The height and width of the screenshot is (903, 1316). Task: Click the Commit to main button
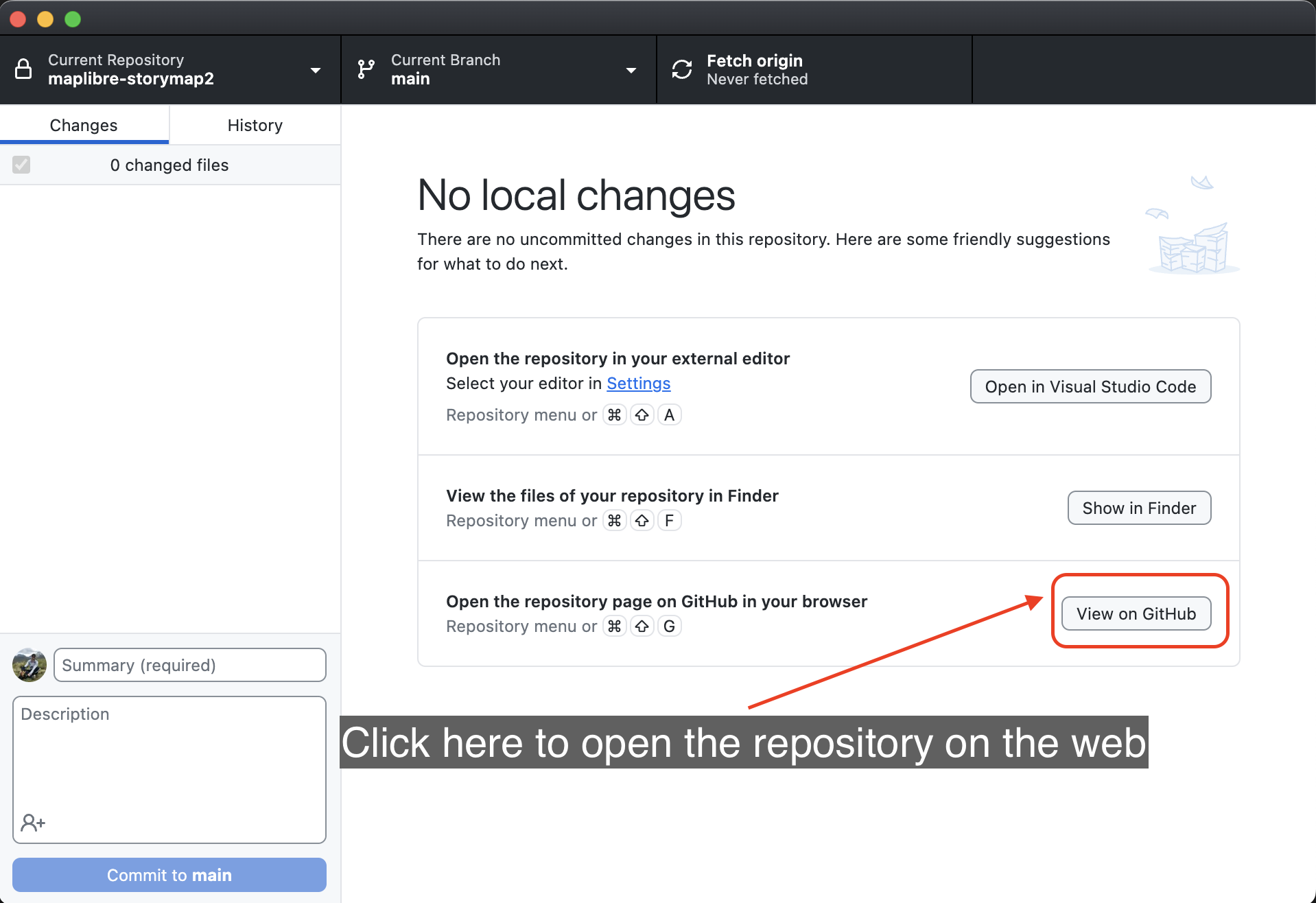[x=169, y=875]
